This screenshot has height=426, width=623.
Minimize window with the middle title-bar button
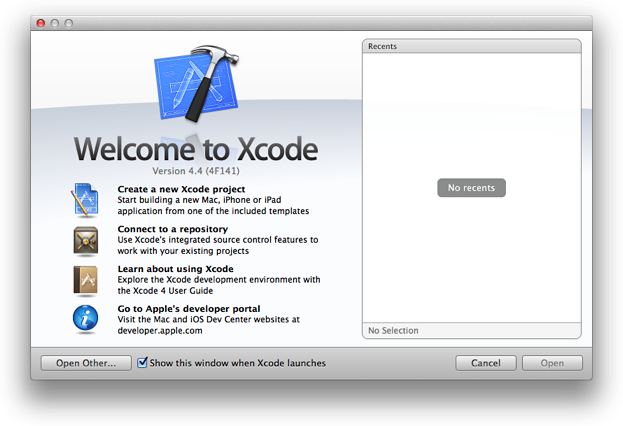[55, 23]
